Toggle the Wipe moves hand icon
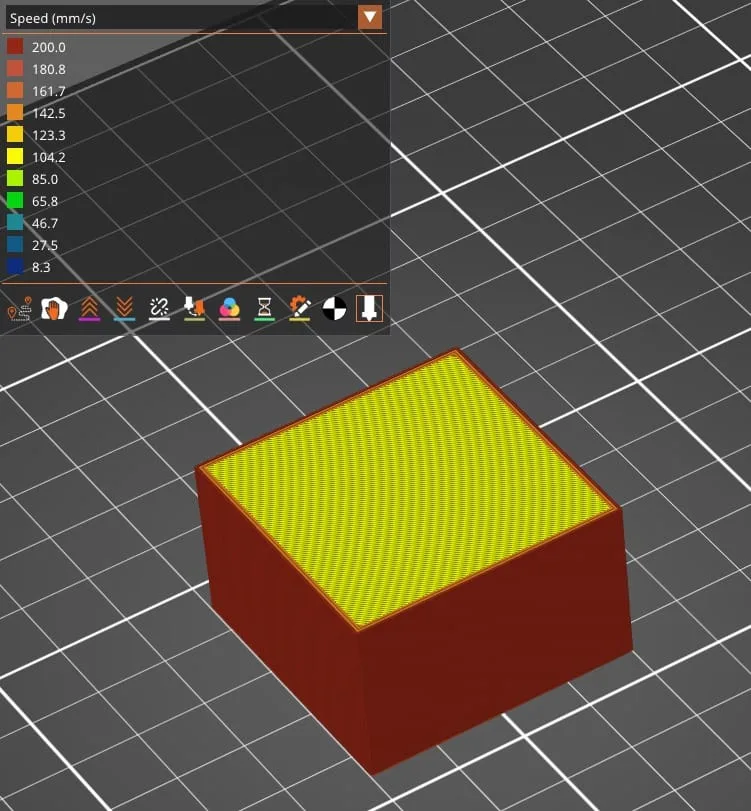This screenshot has height=811, width=751. 53,308
